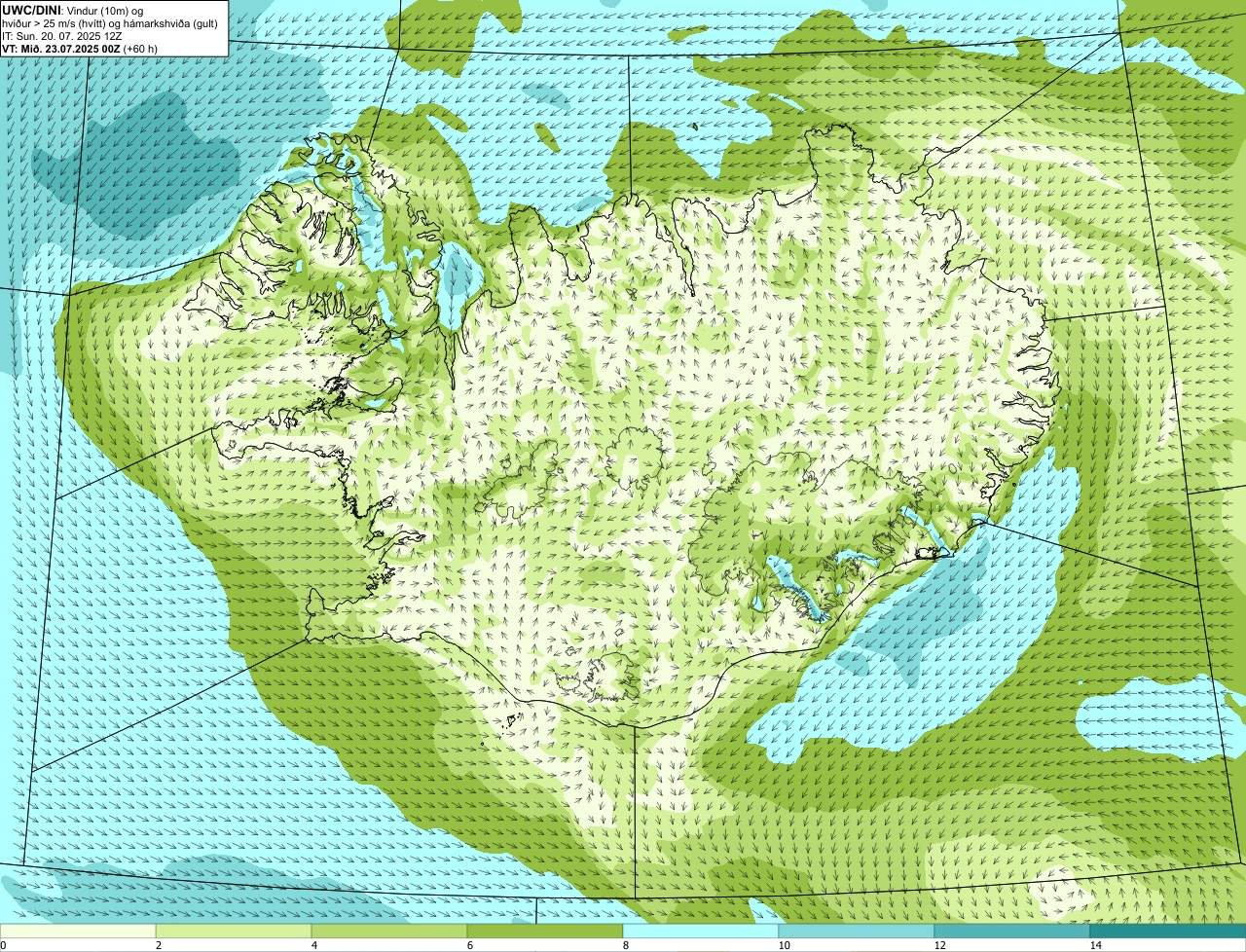
Task: Click the 10–12 m/s turquoise legend swatch
Action: click(857, 931)
